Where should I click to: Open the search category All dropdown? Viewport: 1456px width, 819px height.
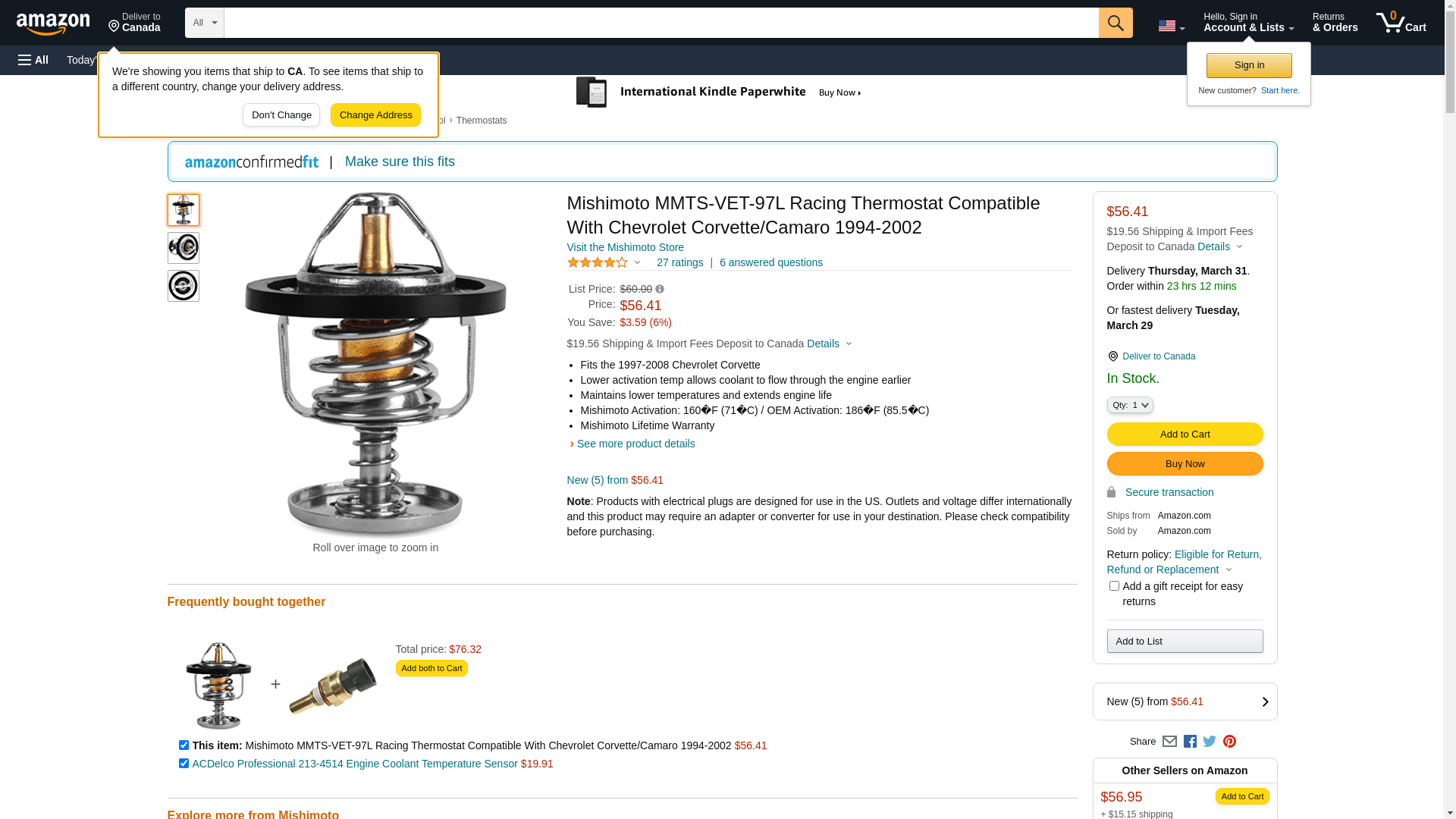point(205,23)
